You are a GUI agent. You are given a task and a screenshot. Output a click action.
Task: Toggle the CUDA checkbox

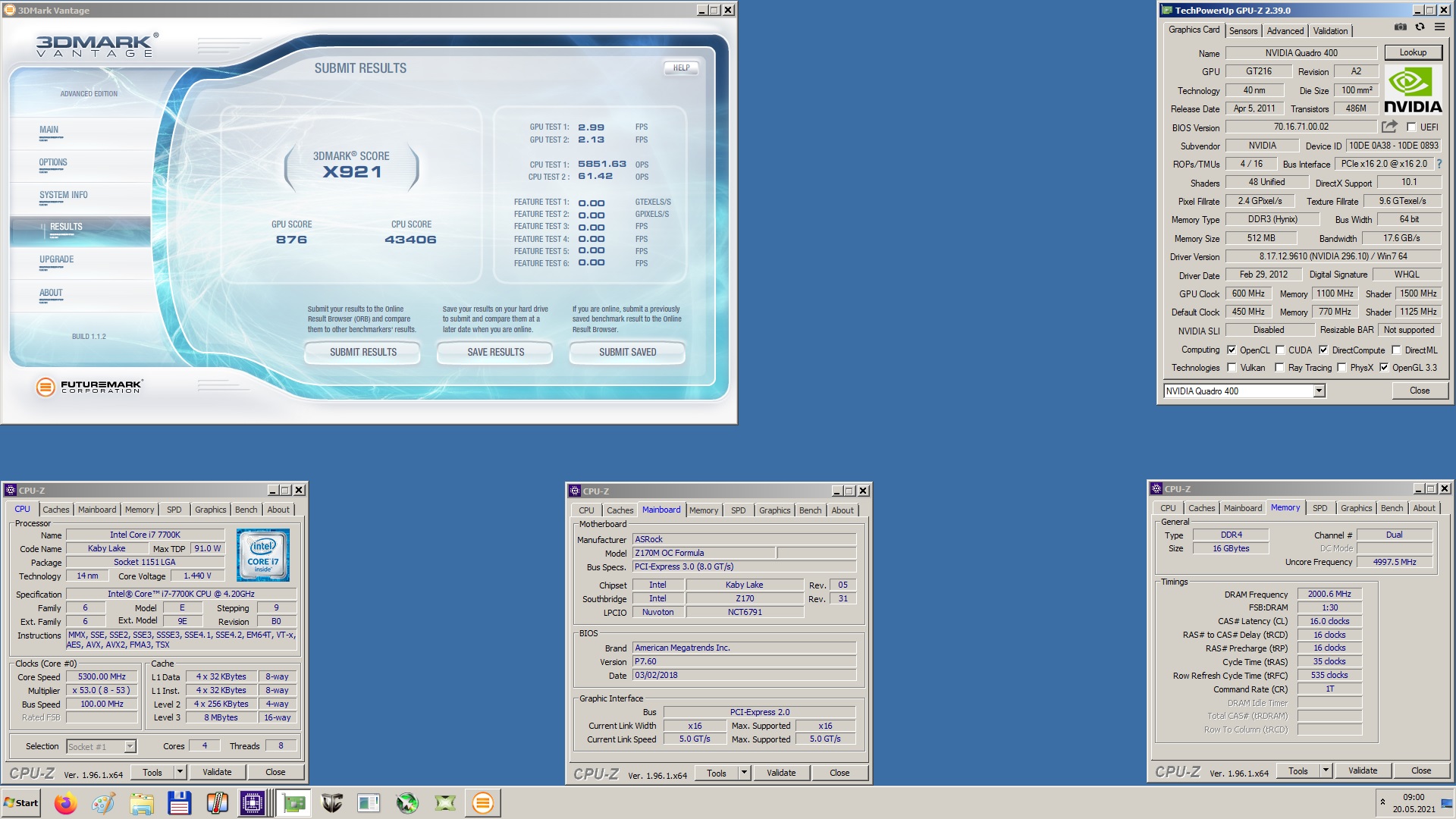pyautogui.click(x=1280, y=350)
